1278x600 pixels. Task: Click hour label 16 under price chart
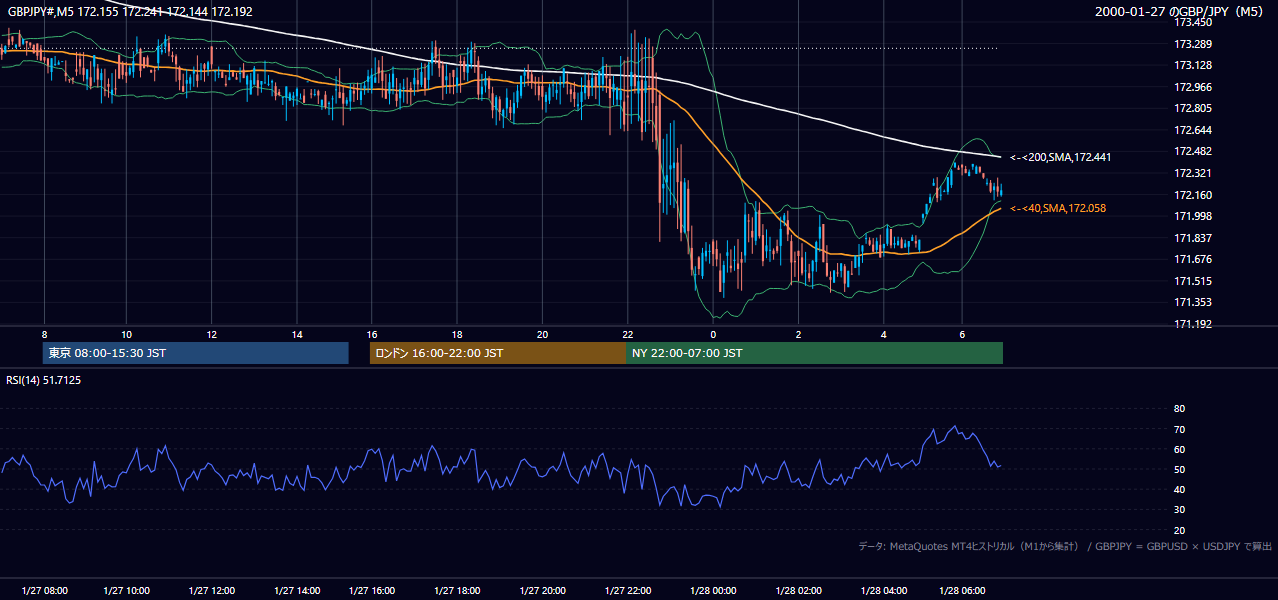tap(371, 334)
